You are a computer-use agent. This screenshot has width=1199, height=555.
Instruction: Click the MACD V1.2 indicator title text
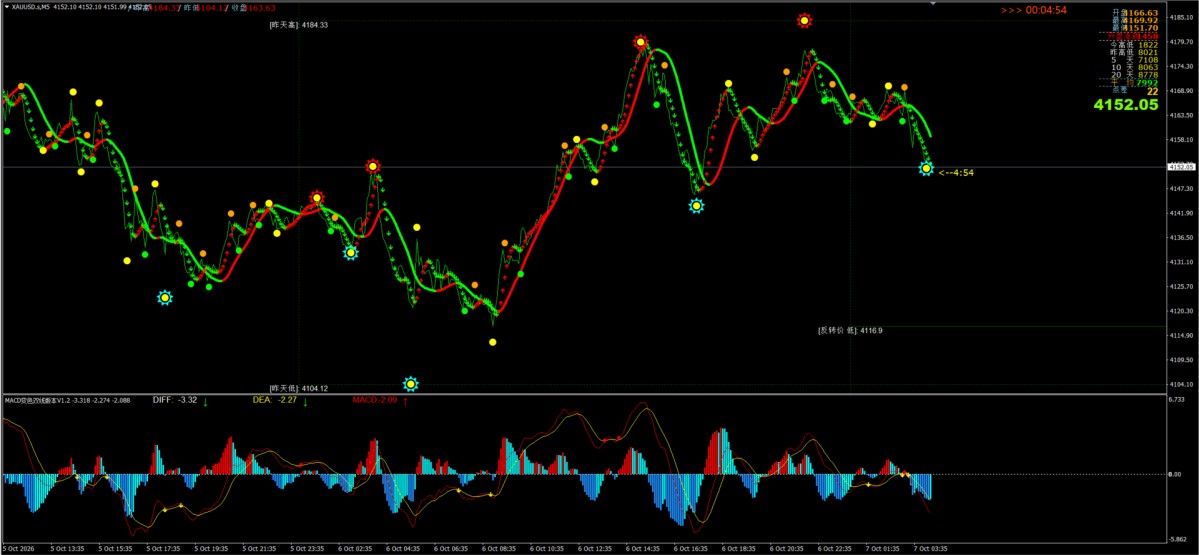pos(67,400)
